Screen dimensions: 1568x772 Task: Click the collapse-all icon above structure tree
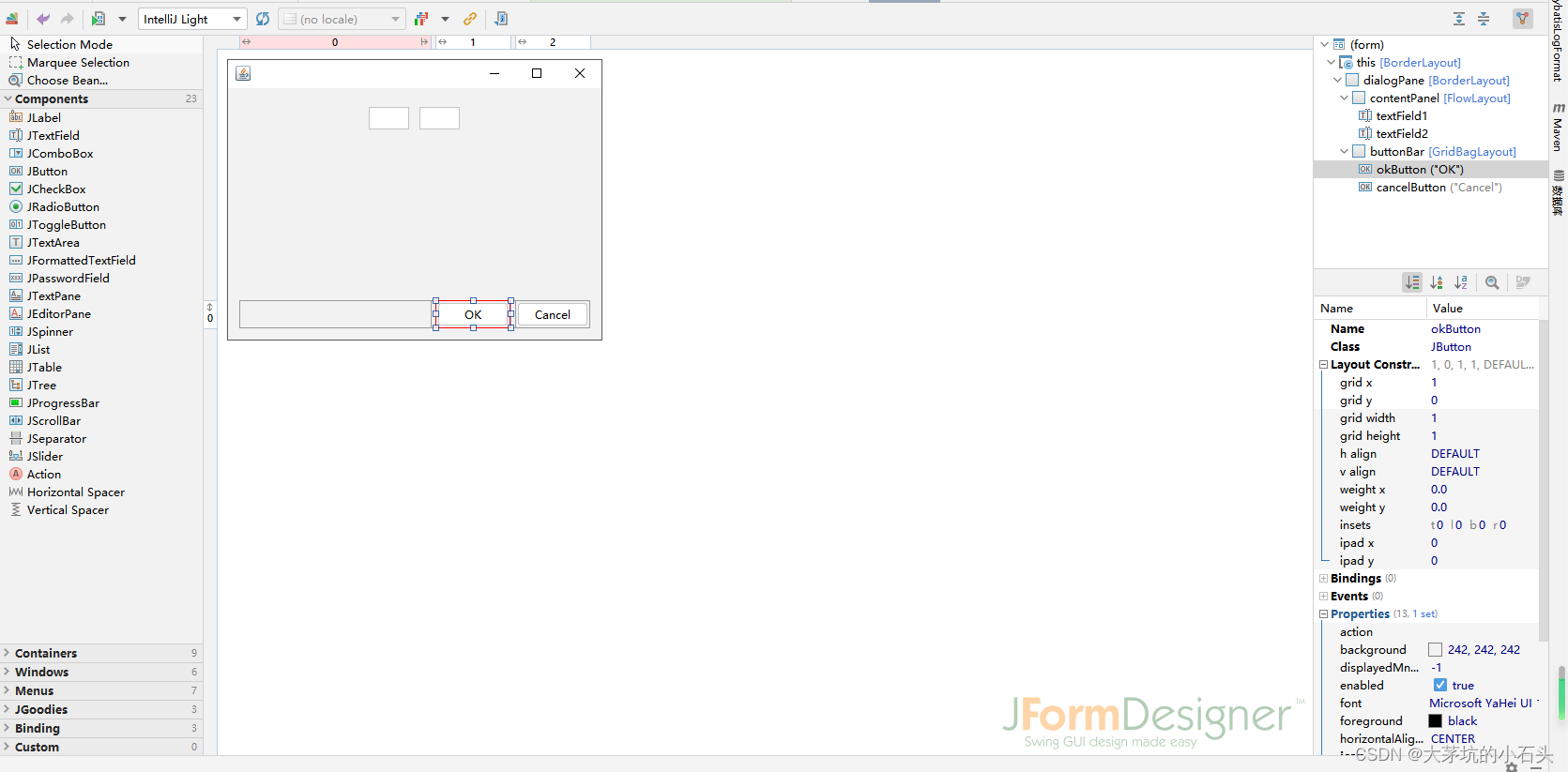1484,19
